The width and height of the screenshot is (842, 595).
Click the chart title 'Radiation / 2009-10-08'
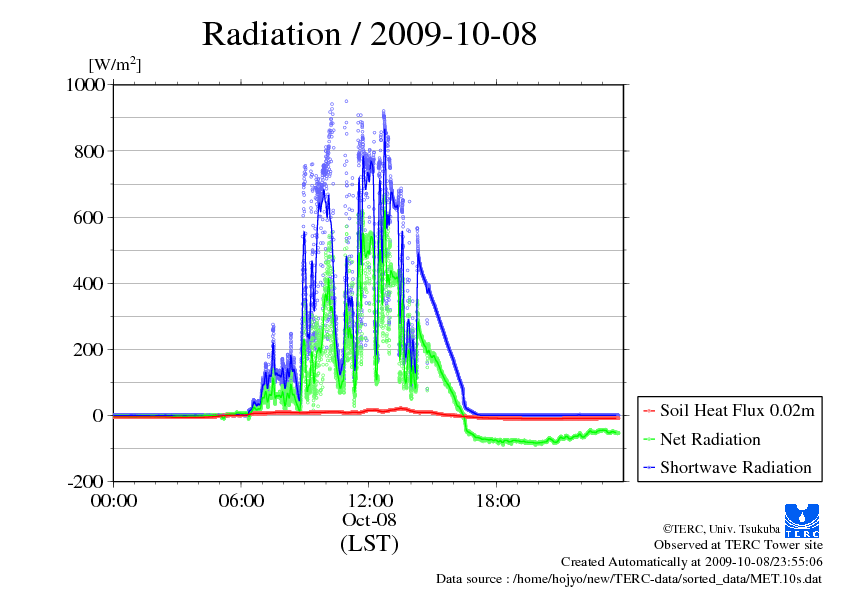[369, 34]
